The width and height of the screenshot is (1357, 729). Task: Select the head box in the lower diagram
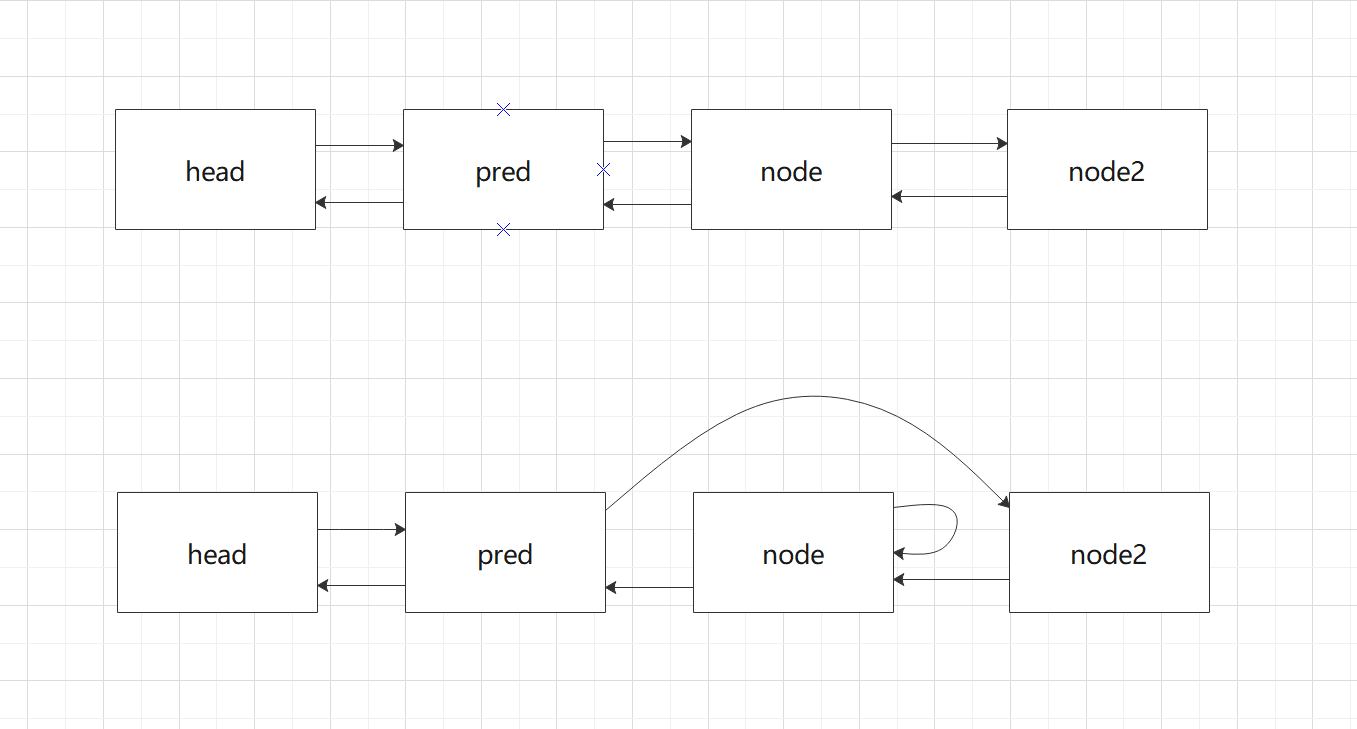pos(217,552)
